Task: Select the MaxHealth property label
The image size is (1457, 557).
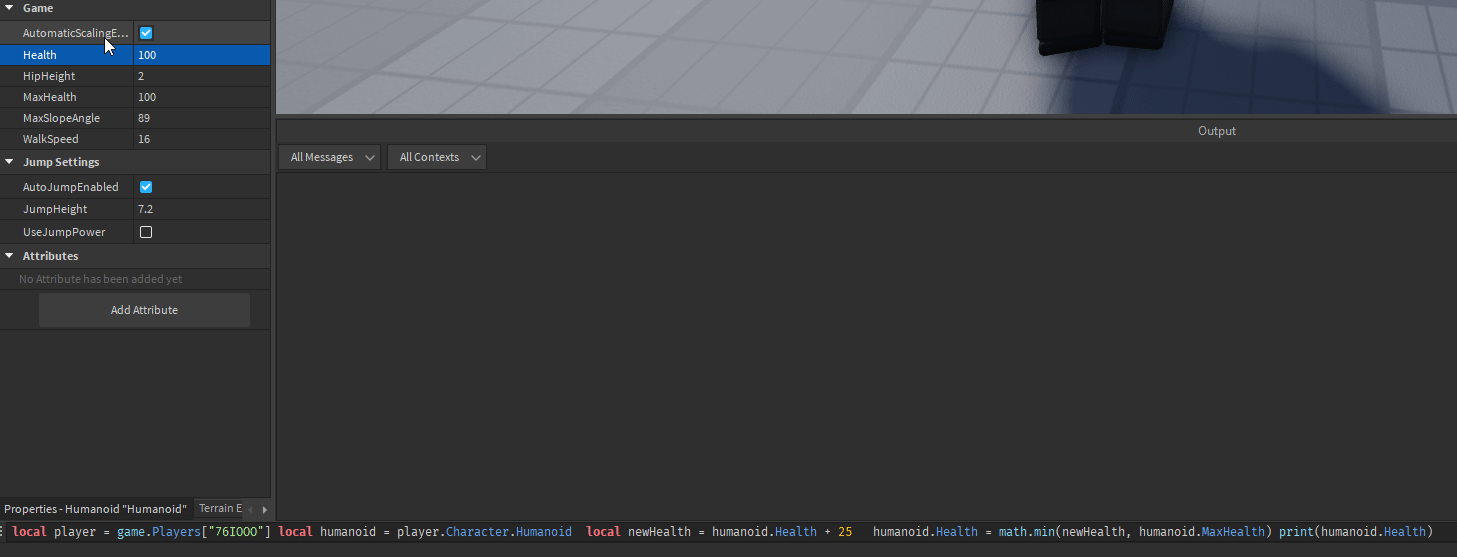Action: [50, 97]
